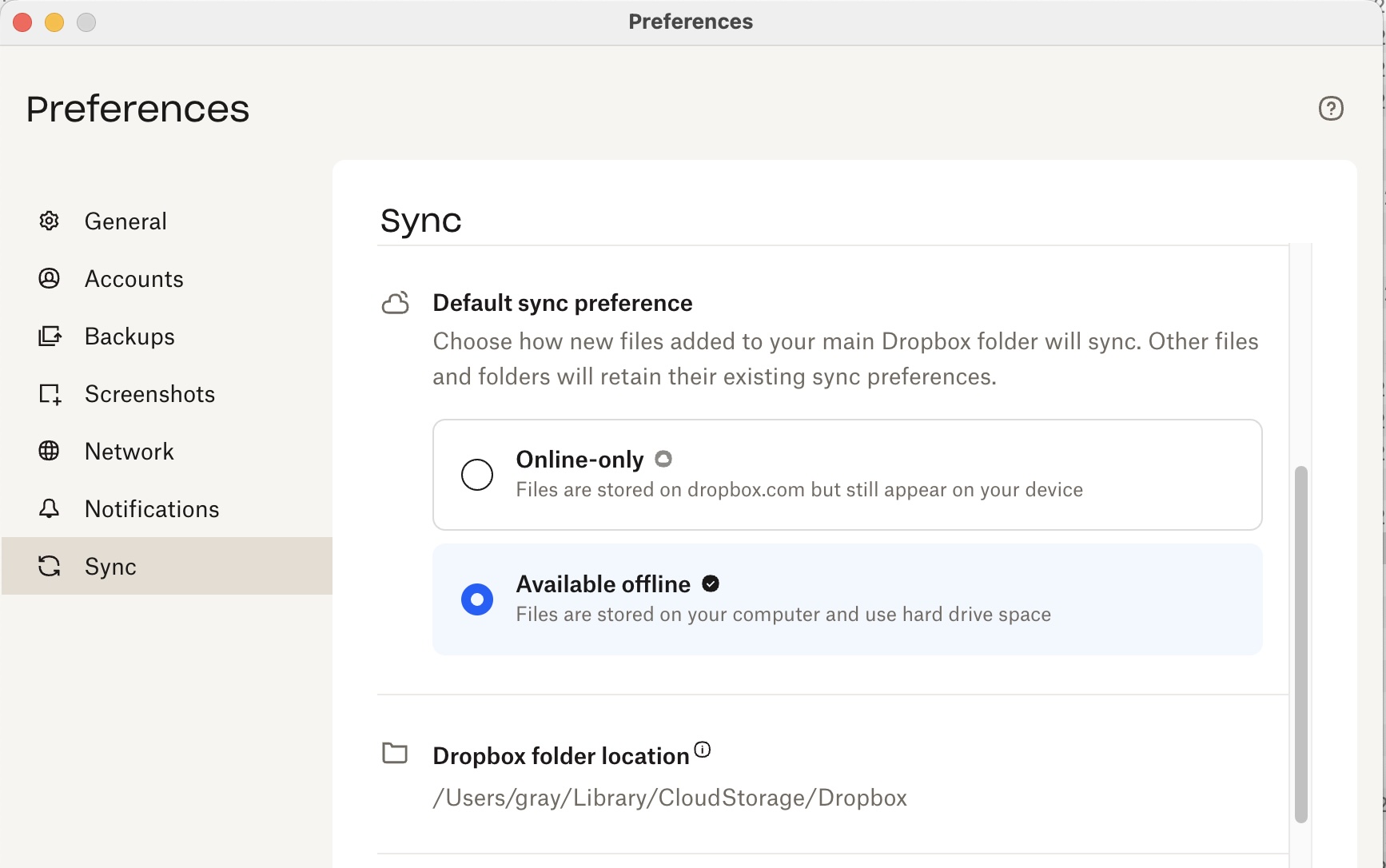Click the cloud icon beside Default sync preference

396,303
